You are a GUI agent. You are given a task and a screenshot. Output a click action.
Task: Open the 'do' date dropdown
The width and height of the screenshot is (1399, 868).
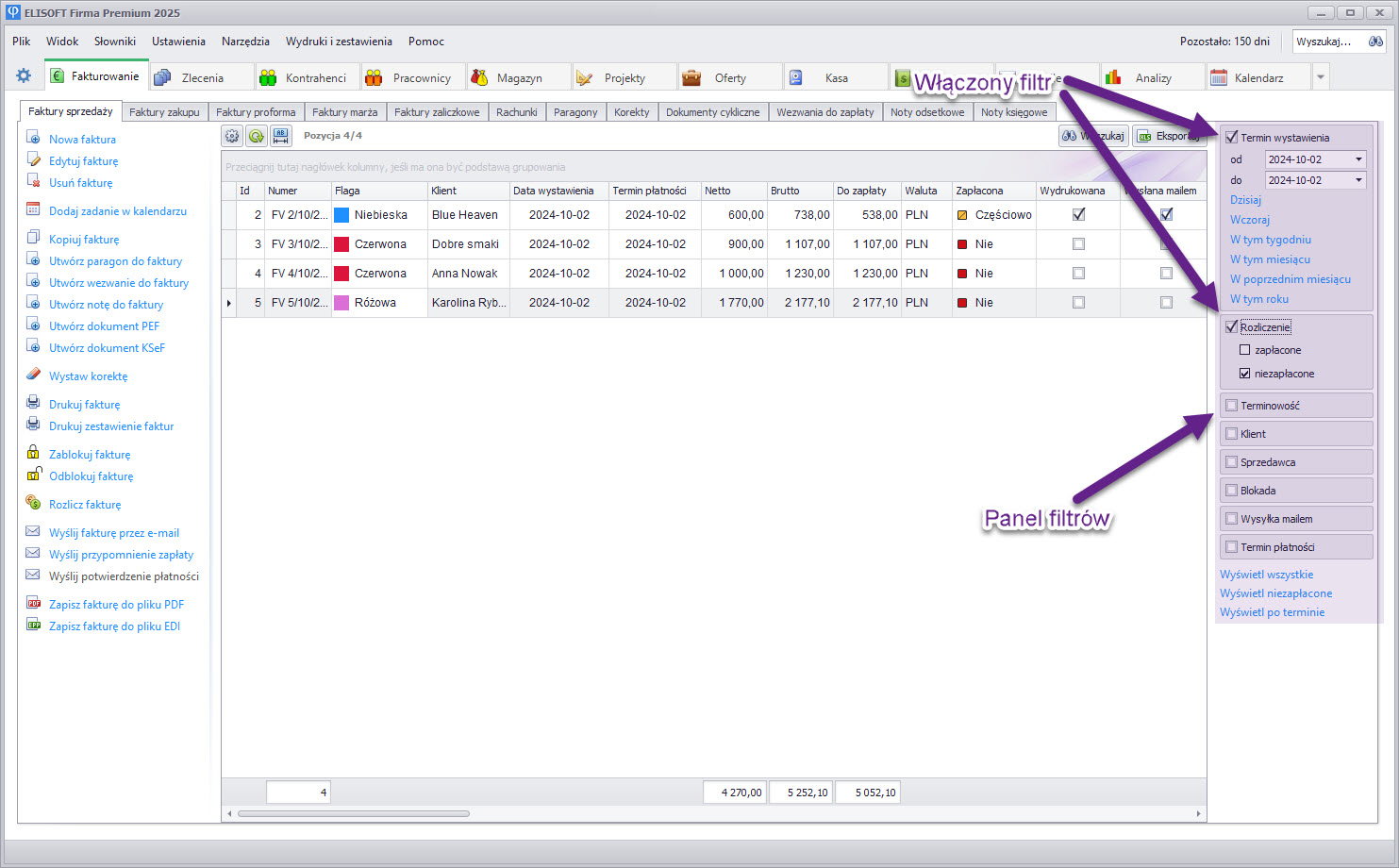(1358, 180)
